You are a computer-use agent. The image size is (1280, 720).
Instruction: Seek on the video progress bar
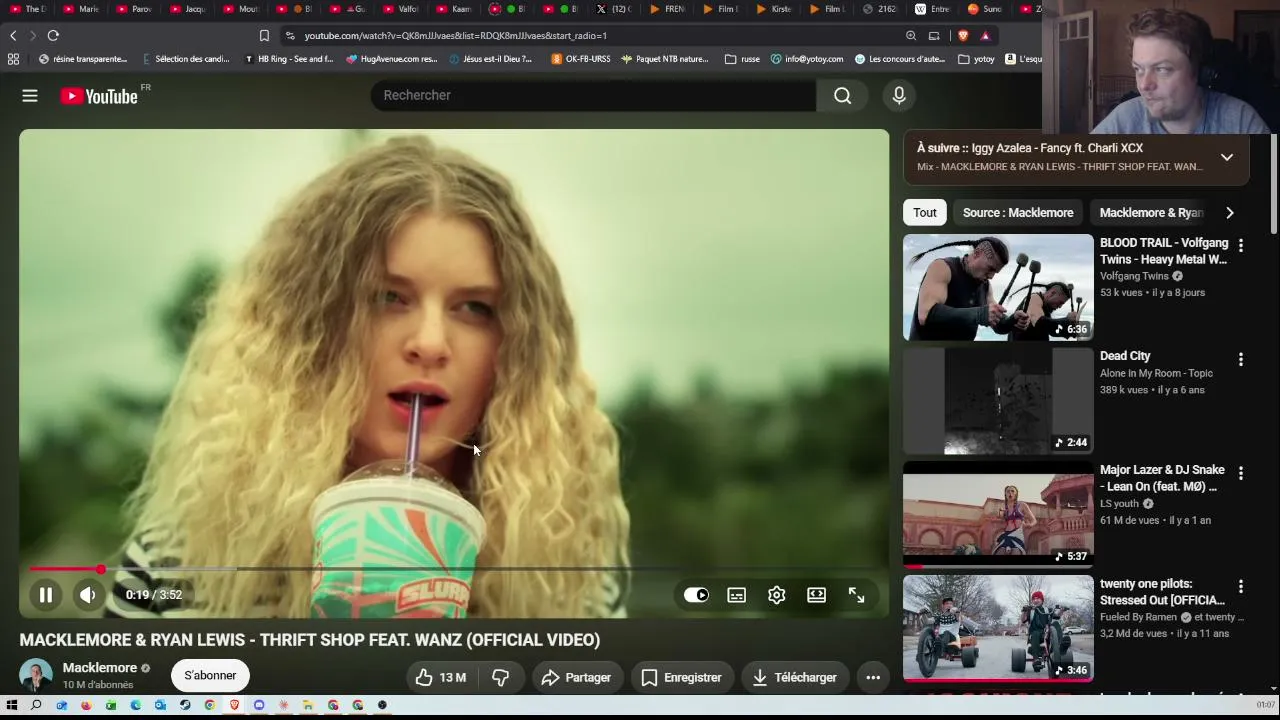(x=454, y=569)
